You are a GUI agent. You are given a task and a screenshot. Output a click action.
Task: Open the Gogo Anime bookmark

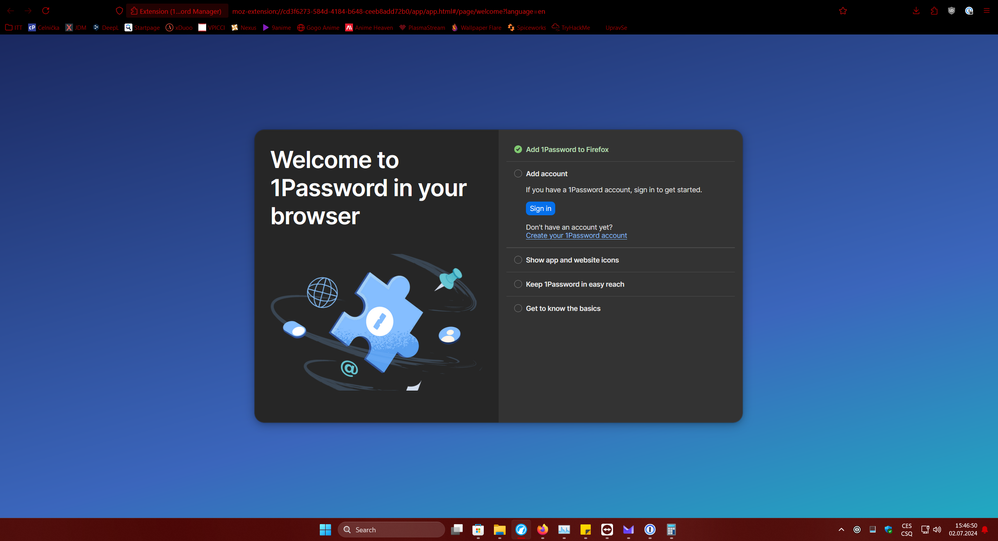tap(318, 28)
